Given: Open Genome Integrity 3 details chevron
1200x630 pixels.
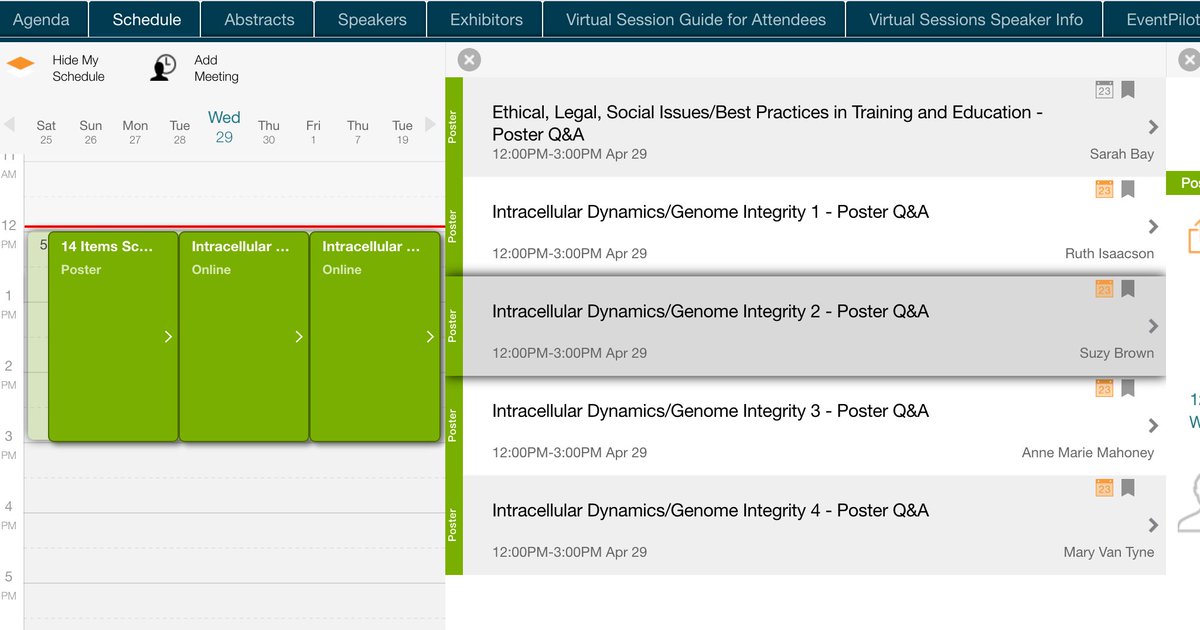Looking at the screenshot, I should (1153, 425).
